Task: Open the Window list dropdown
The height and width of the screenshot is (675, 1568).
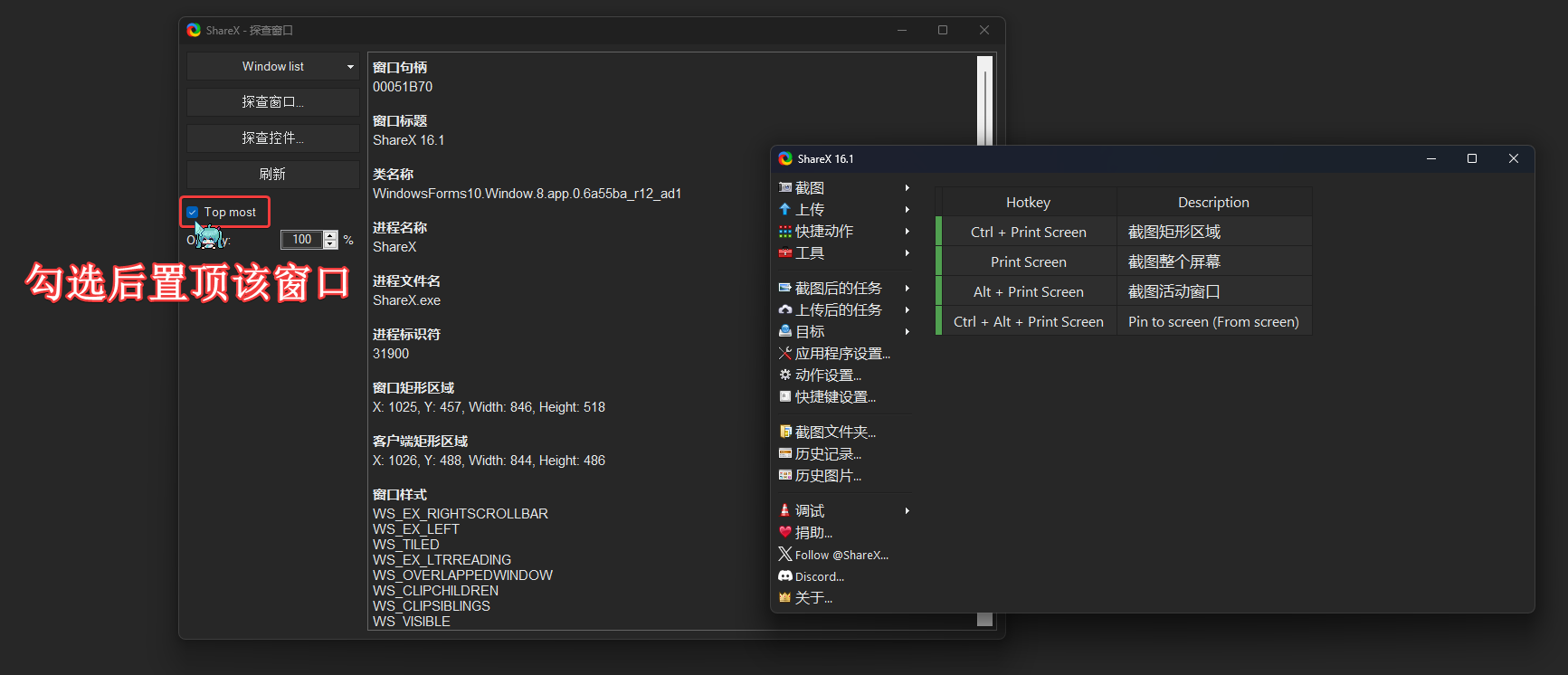Action: tap(272, 66)
